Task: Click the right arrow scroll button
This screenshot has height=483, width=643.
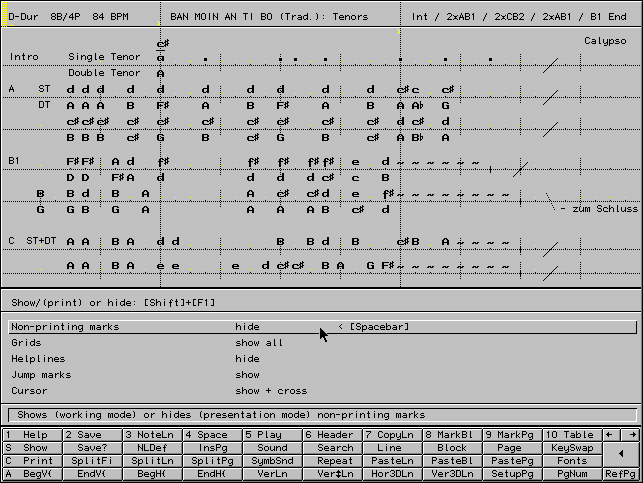Action: pos(630,435)
